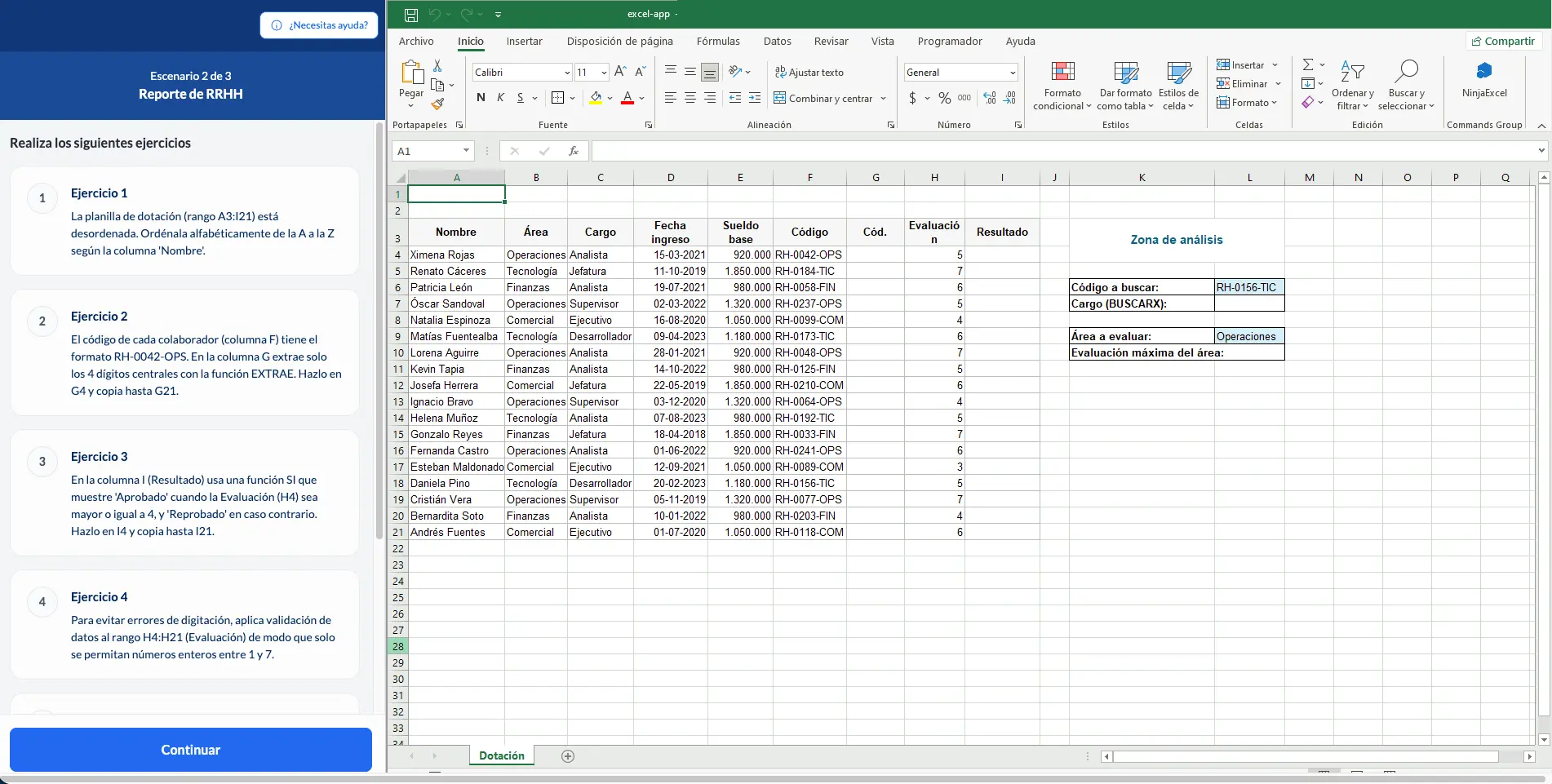
Task: Open the General number format dropdown
Action: [1013, 73]
